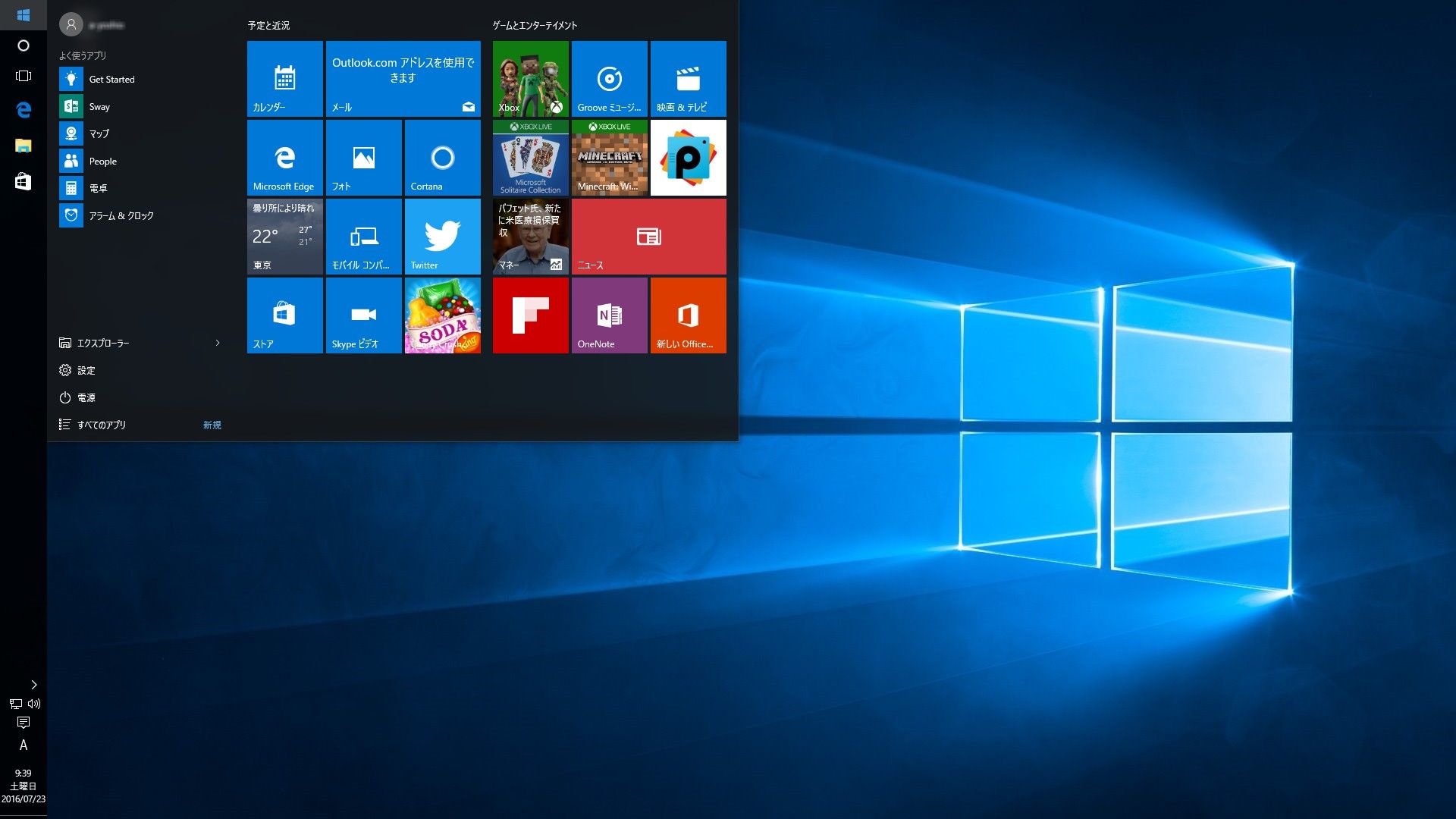The height and width of the screenshot is (819, 1456).
Task: Click the Power button
Action: [86, 397]
